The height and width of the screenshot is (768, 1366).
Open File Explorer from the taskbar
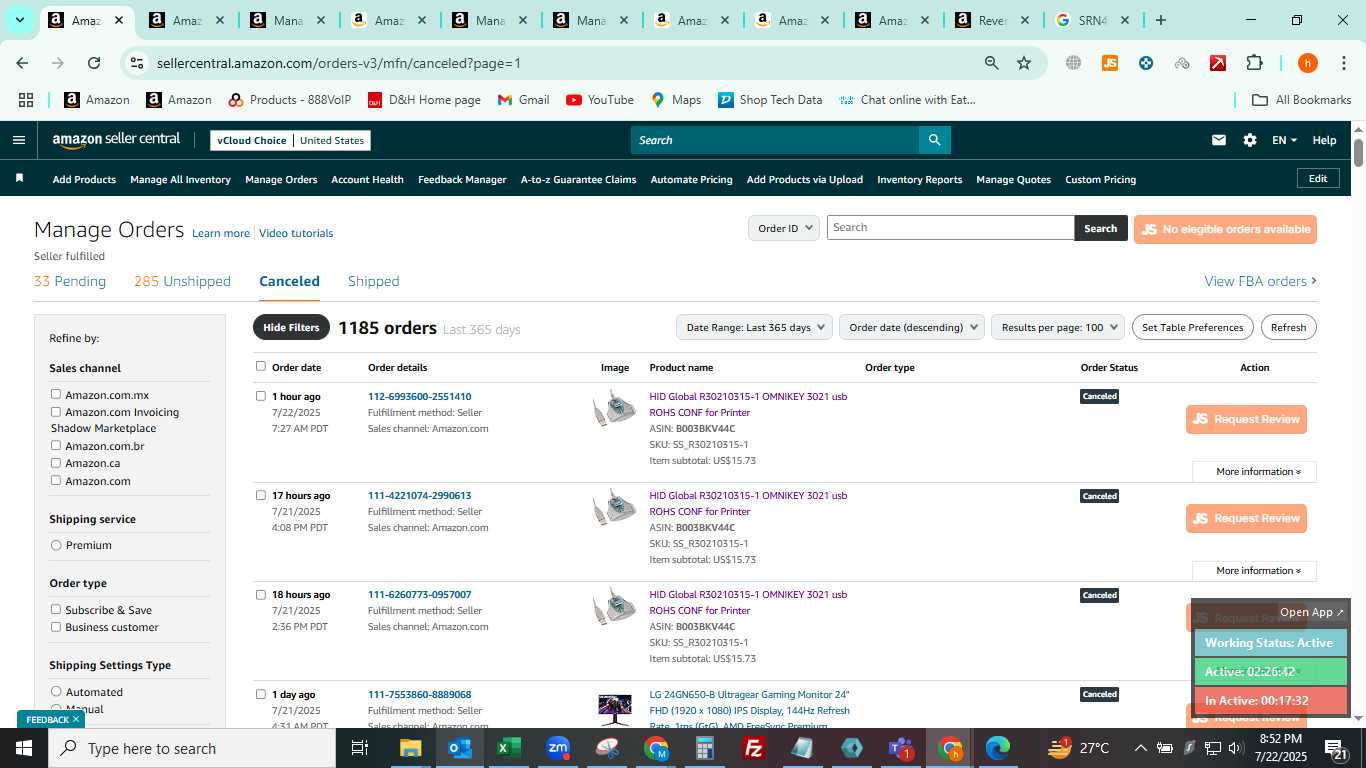pos(410,748)
